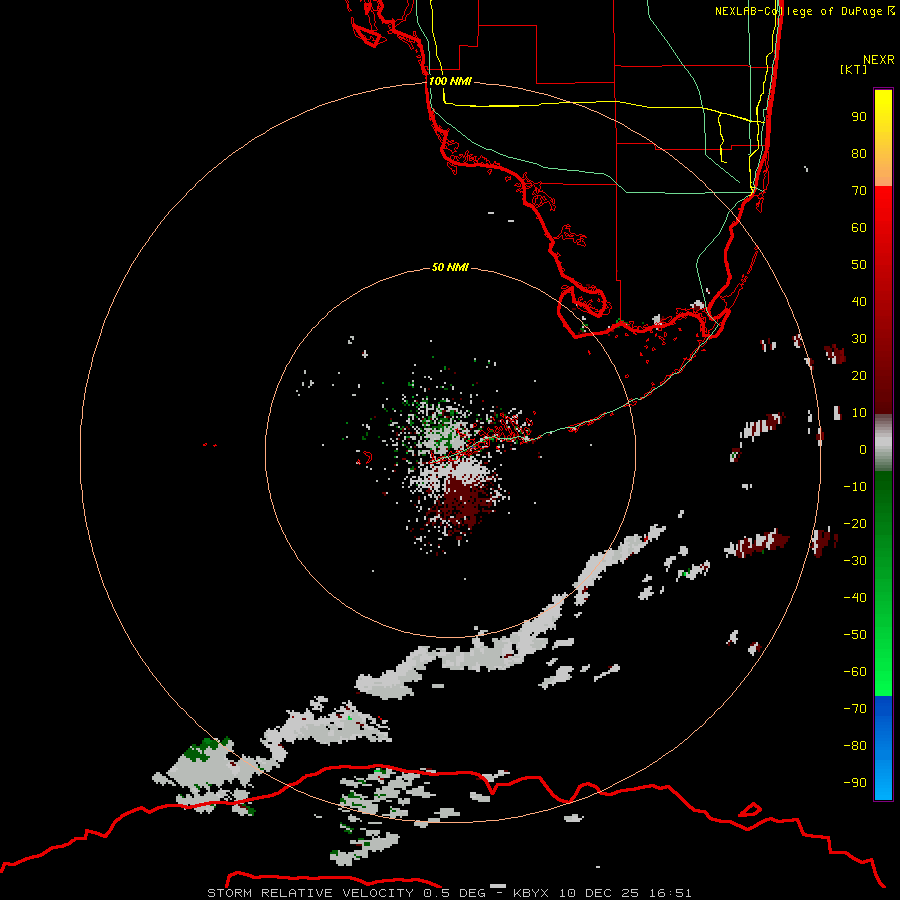Click the -70 knot scale label
Image resolution: width=900 pixels, height=900 pixels.
855,709
